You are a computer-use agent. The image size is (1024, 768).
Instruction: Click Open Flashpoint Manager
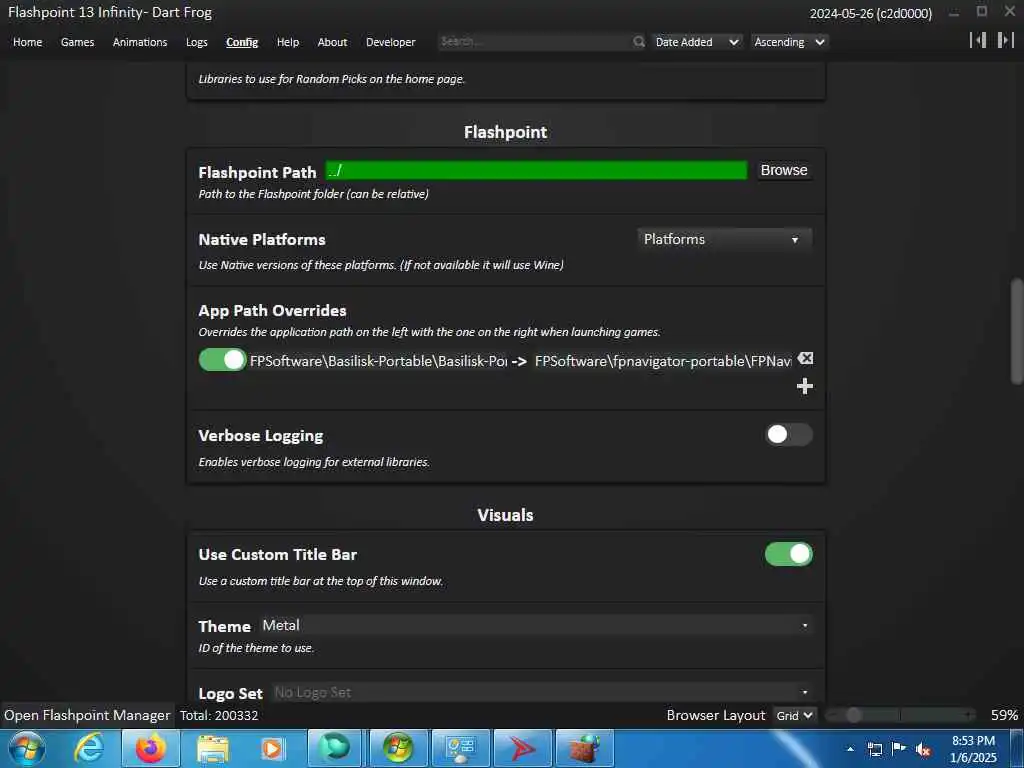pos(87,715)
